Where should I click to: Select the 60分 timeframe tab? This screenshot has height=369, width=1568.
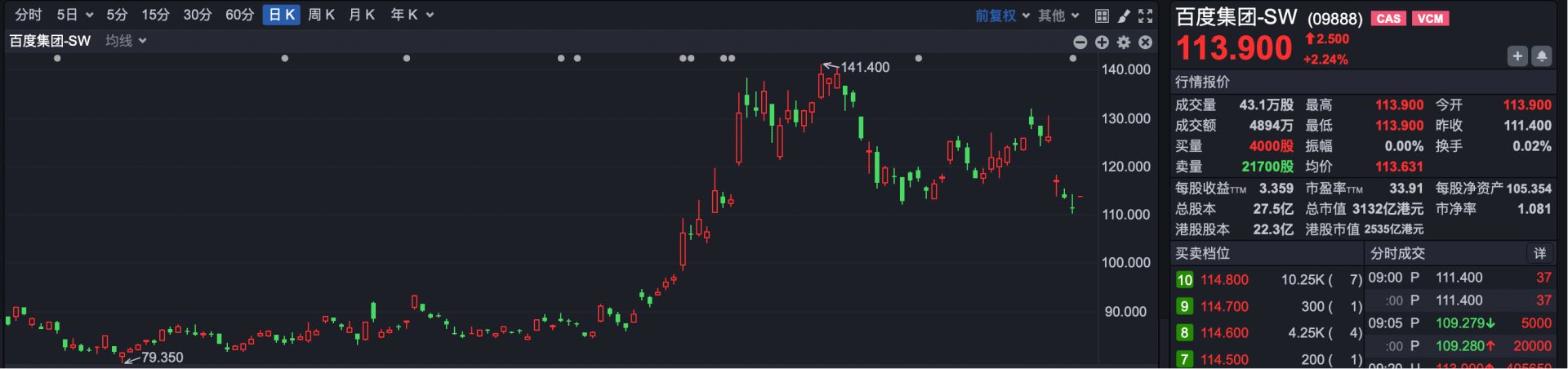(x=239, y=15)
